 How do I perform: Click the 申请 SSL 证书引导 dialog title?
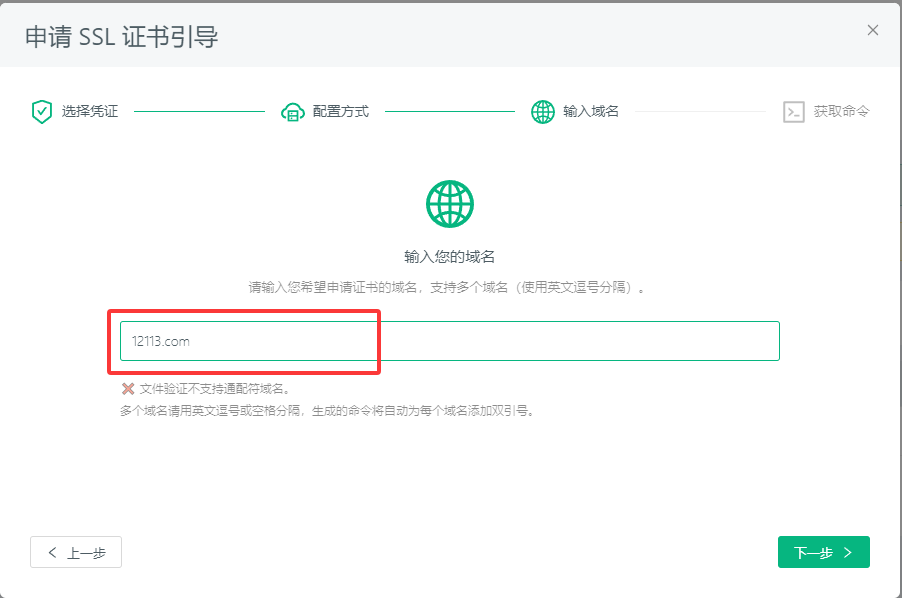tap(121, 37)
